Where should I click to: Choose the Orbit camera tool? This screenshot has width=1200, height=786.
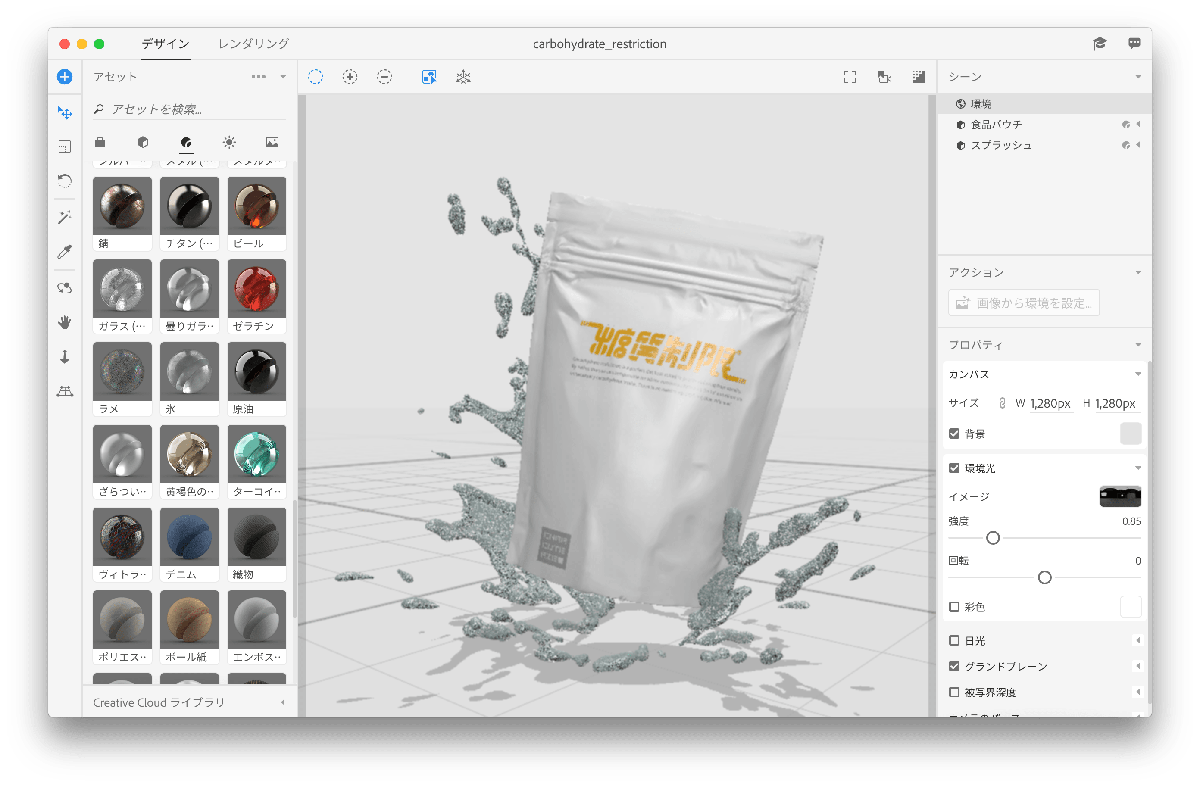point(64,288)
